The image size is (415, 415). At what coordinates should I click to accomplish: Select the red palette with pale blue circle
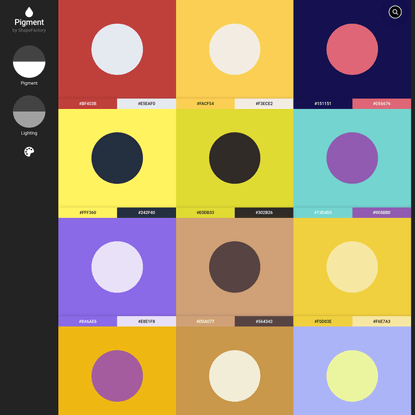pyautogui.click(x=117, y=49)
